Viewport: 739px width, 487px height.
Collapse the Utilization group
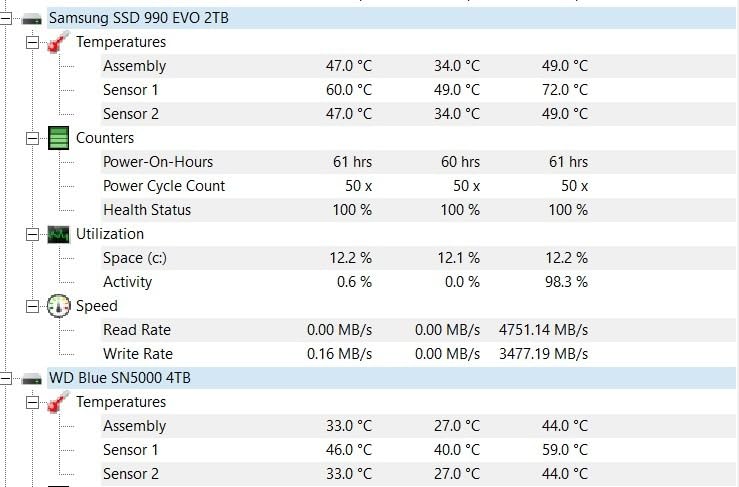pyautogui.click(x=32, y=234)
